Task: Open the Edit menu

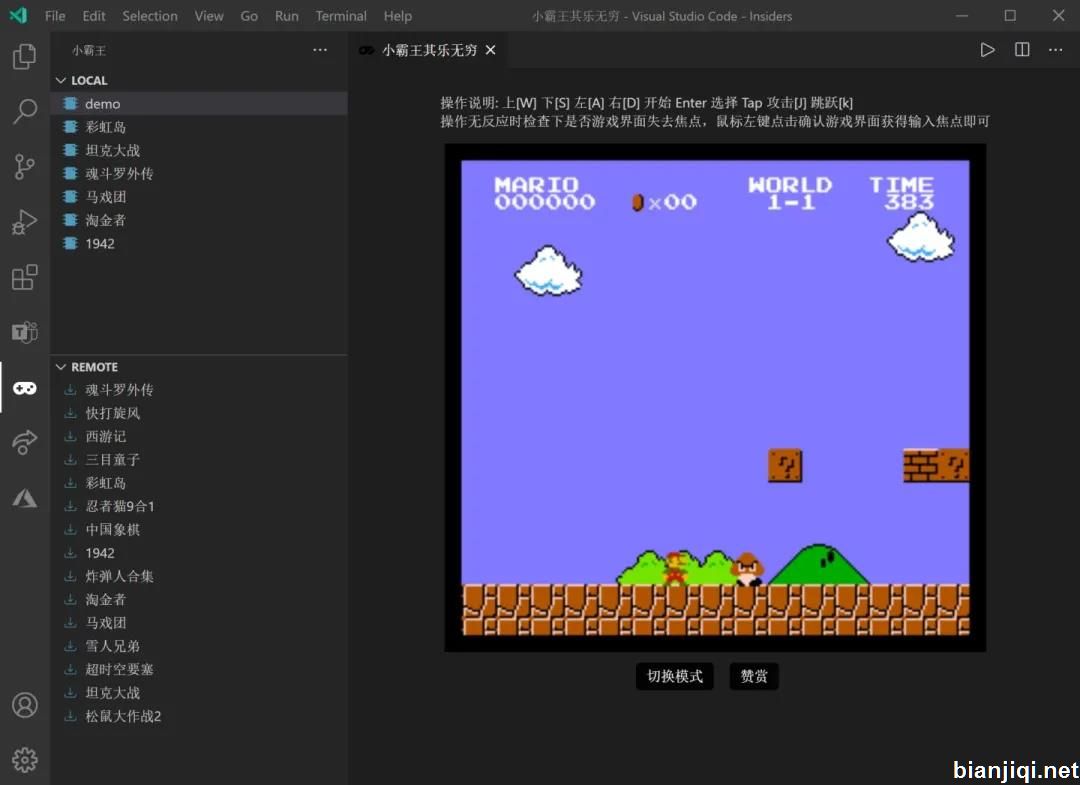Action: (94, 16)
